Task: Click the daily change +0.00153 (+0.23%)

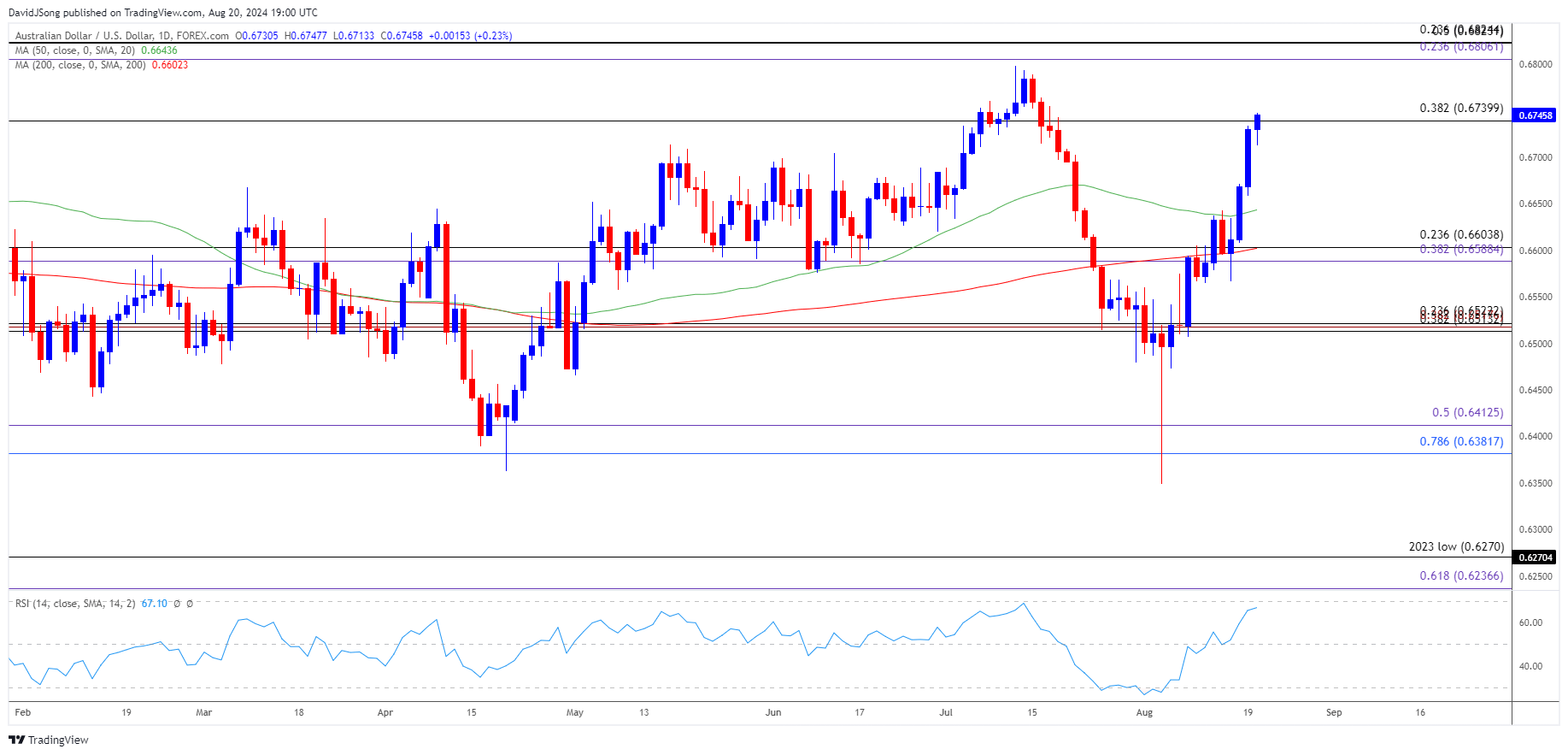Action: 470,36
